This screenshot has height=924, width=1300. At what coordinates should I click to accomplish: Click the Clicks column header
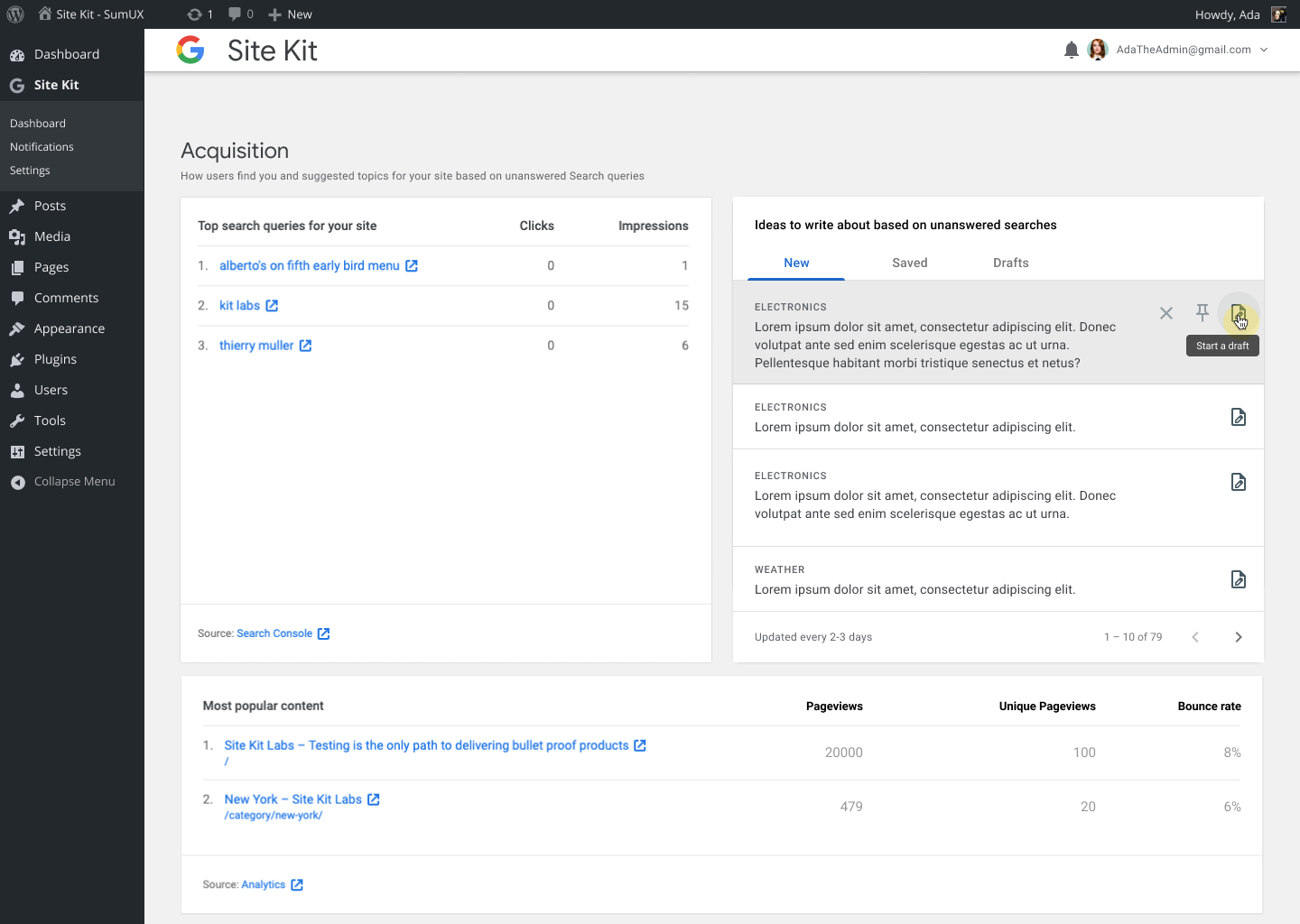[x=536, y=226]
